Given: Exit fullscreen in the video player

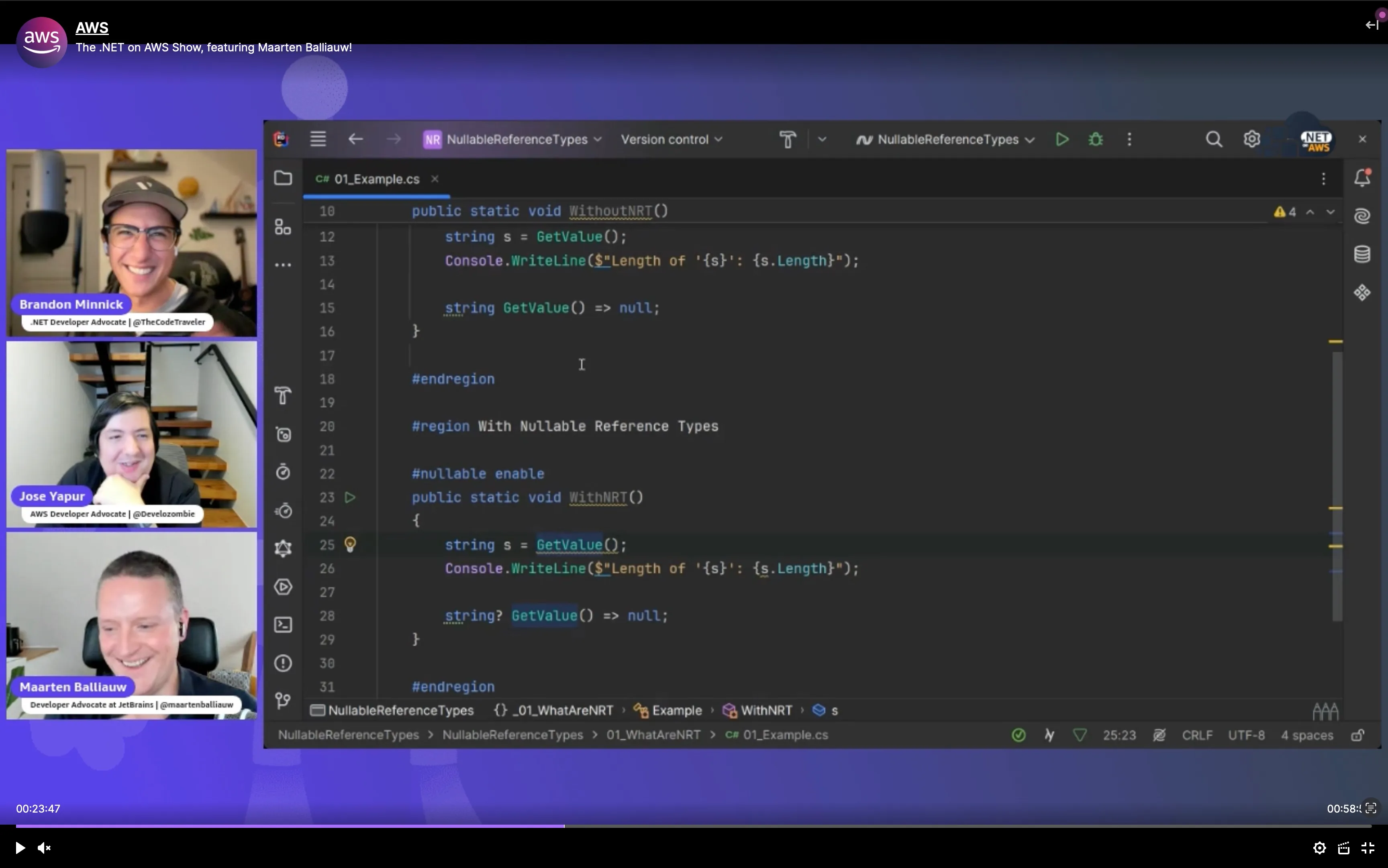Looking at the screenshot, I should click(1368, 848).
